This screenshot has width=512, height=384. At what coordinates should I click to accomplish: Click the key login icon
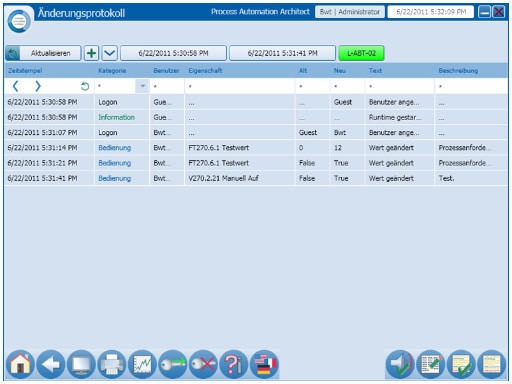173,364
